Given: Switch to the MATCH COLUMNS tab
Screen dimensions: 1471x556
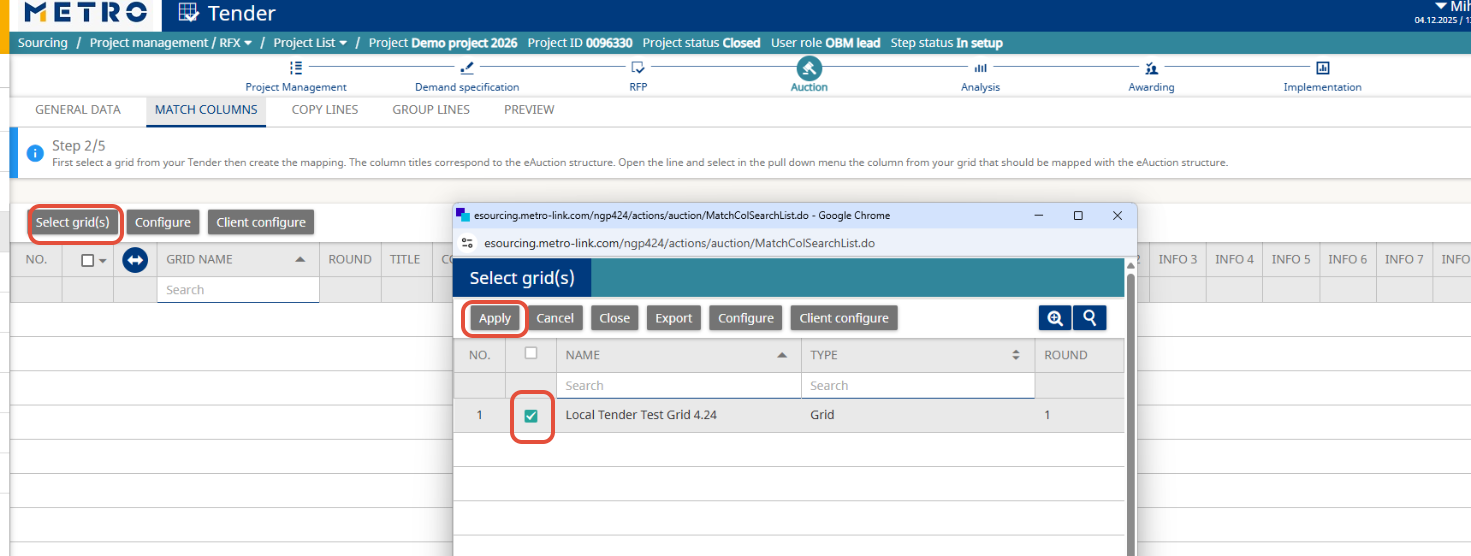Looking at the screenshot, I should pyautogui.click(x=206, y=110).
